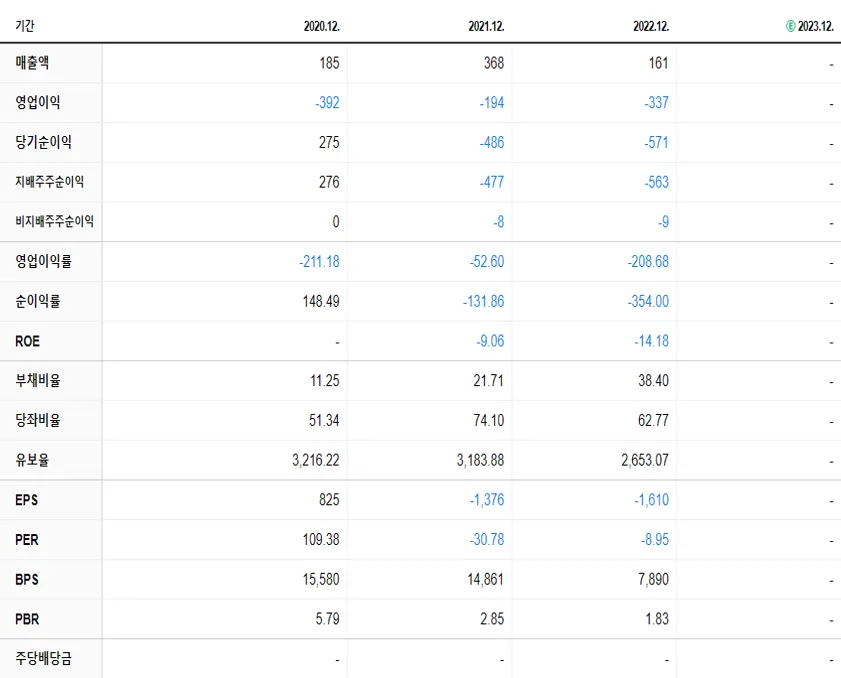Click the 당좌비율 row label

pos(38,420)
